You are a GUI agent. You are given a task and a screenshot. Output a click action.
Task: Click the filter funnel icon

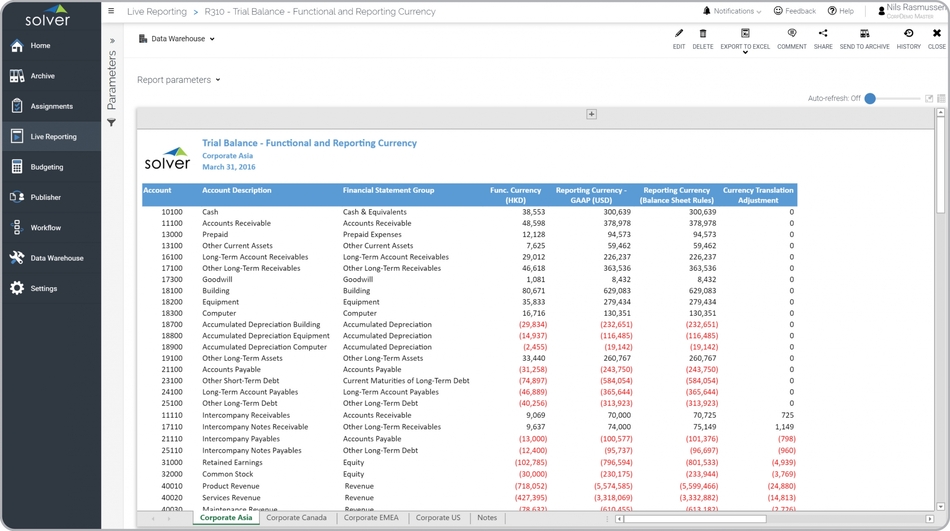click(112, 123)
